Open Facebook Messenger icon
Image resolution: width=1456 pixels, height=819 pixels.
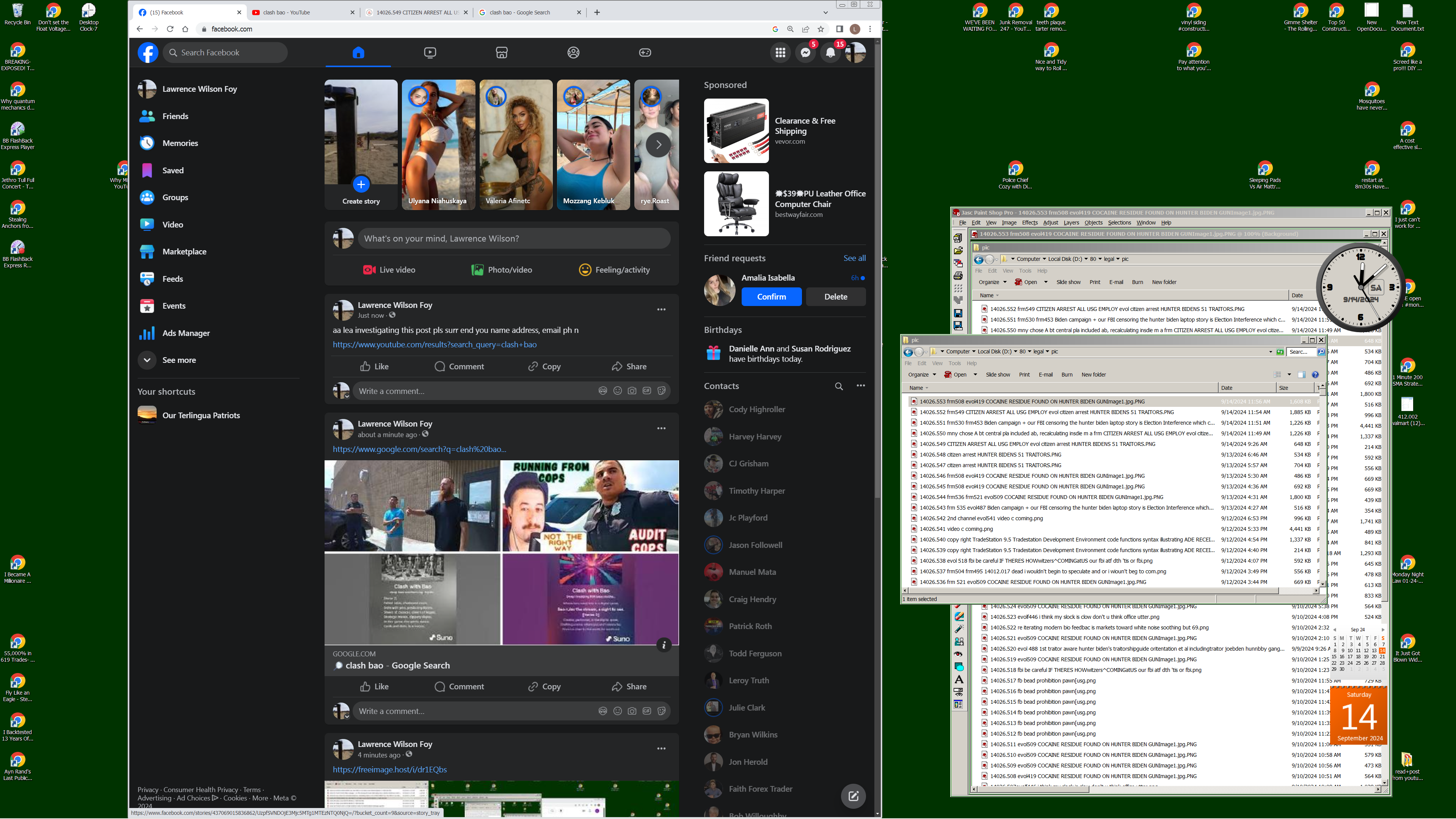(x=805, y=53)
